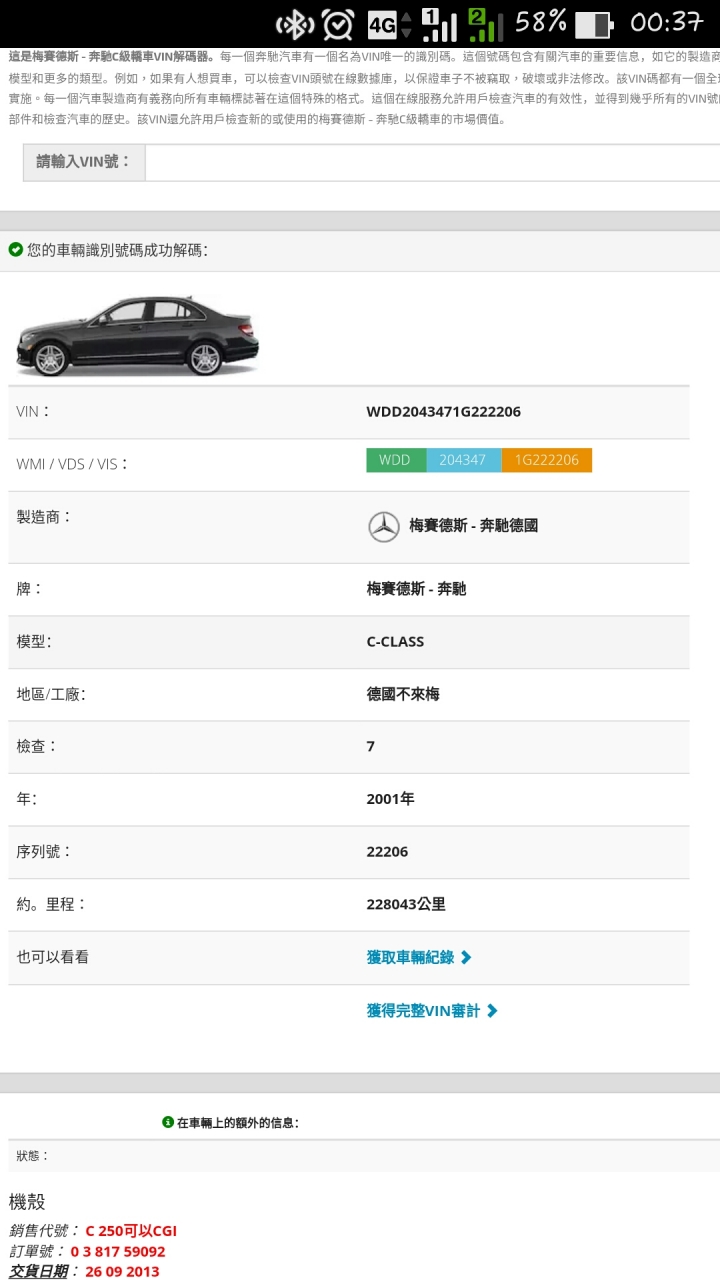720x1280 pixels.
Task: Click the order number 0 3 817 59092
Action: 118,1251
